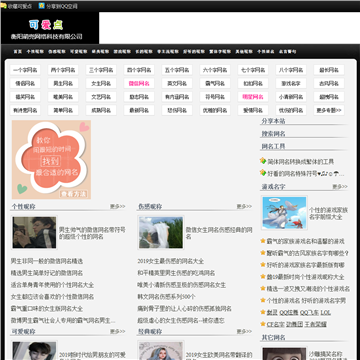
Task: Open article 2019女生最伤感的网名大全
Action: click(170, 261)
